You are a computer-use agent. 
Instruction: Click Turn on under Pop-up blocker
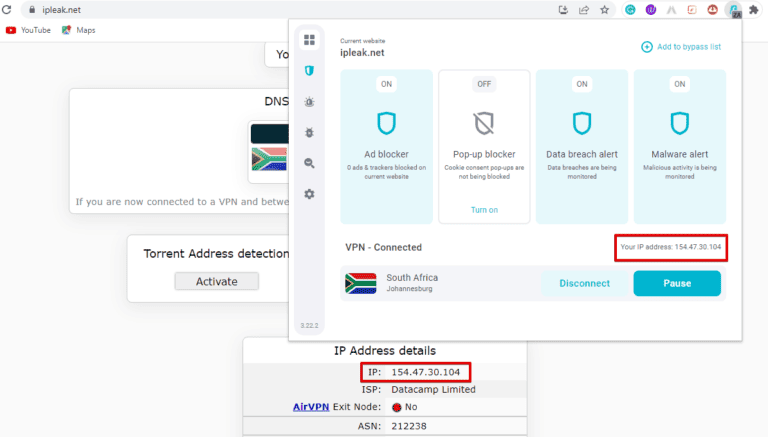pos(484,210)
